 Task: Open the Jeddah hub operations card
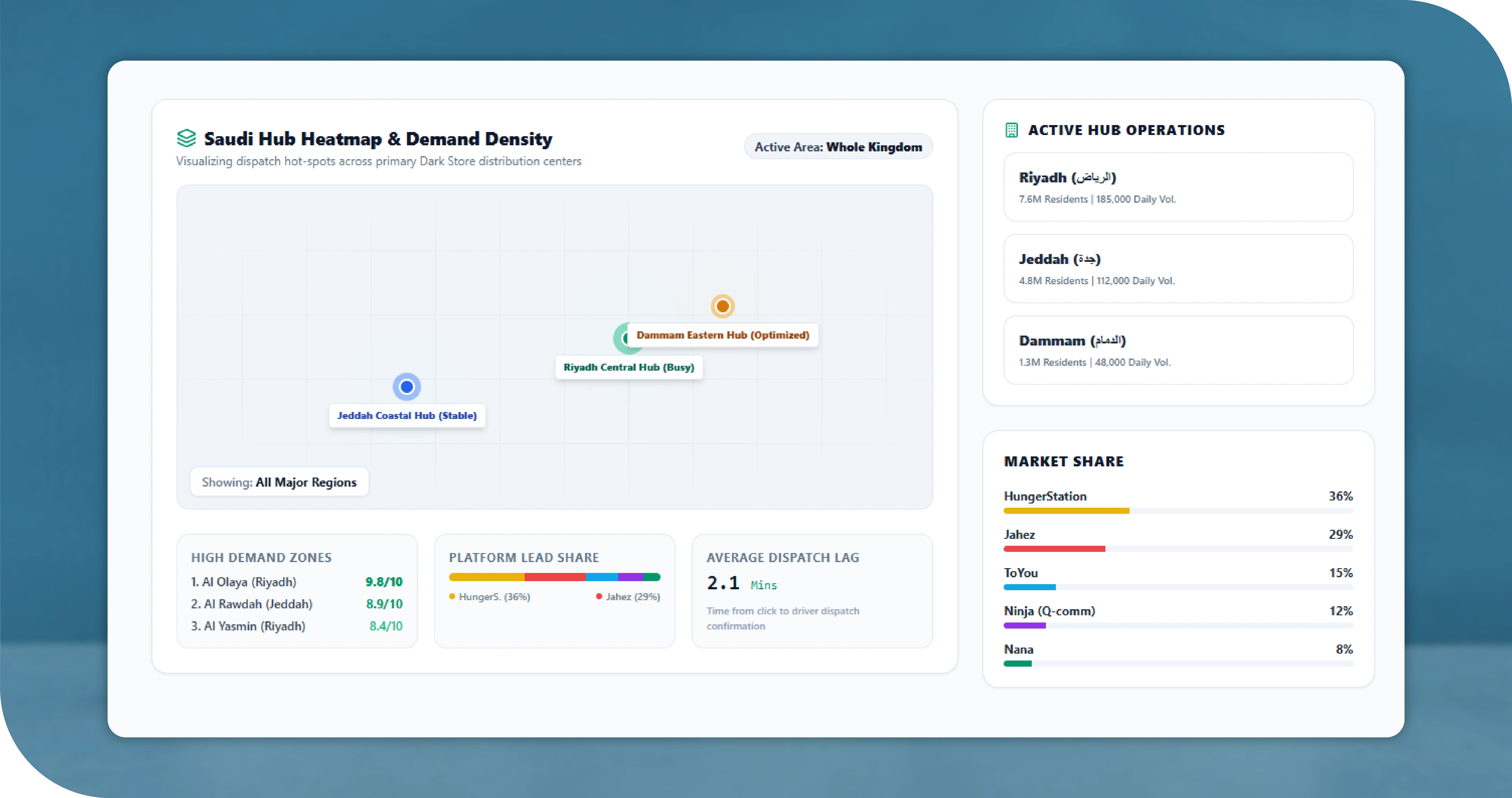coord(1178,268)
